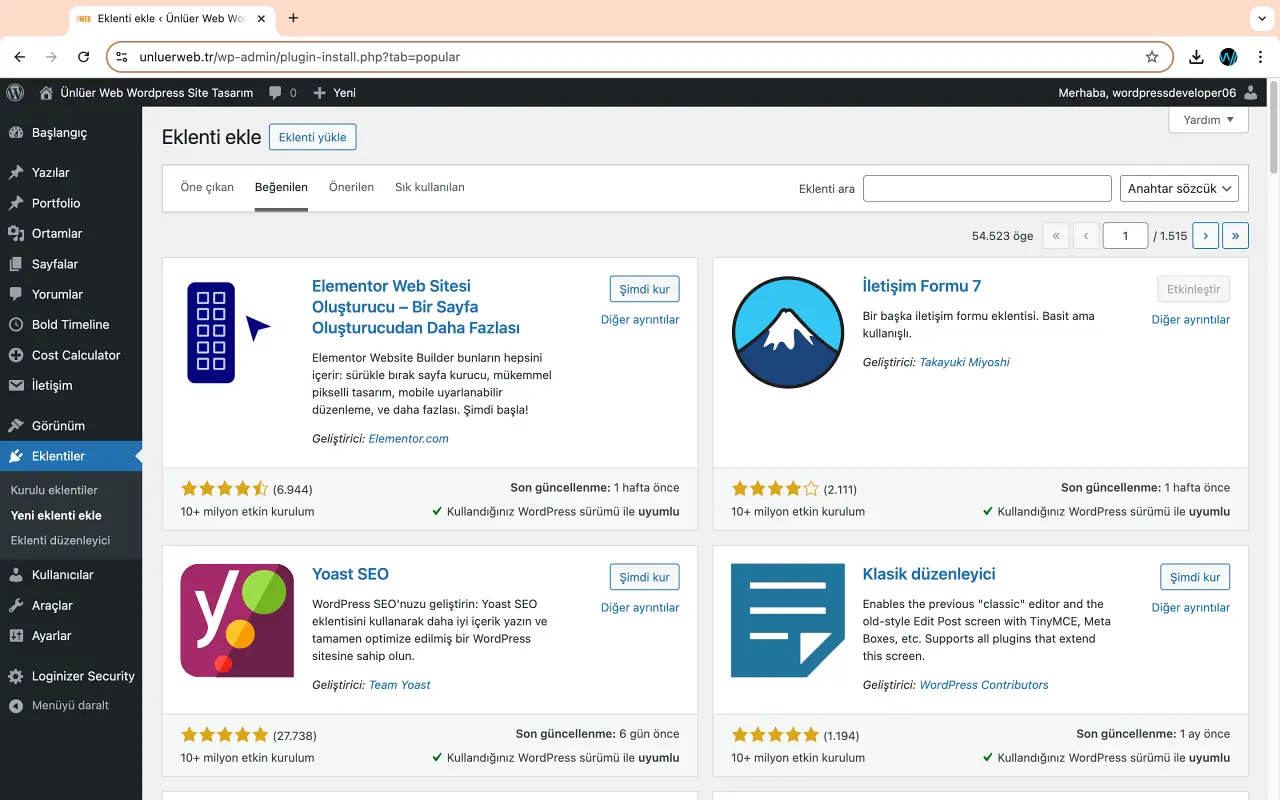Click the browser back arrow
1280x800 pixels.
coord(20,57)
